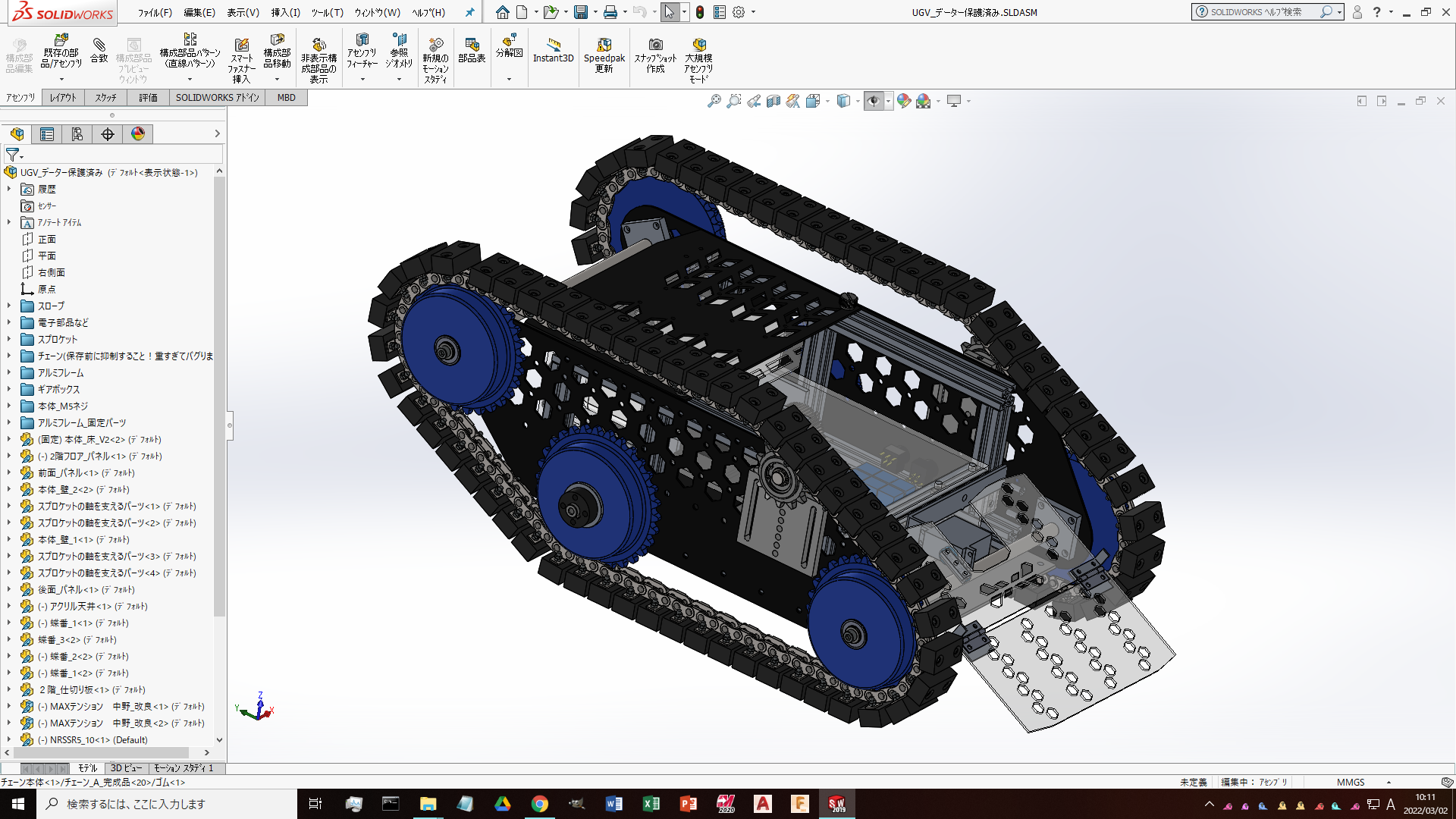Open View Orientation cube
The height and width of the screenshot is (819, 1456).
click(x=813, y=101)
